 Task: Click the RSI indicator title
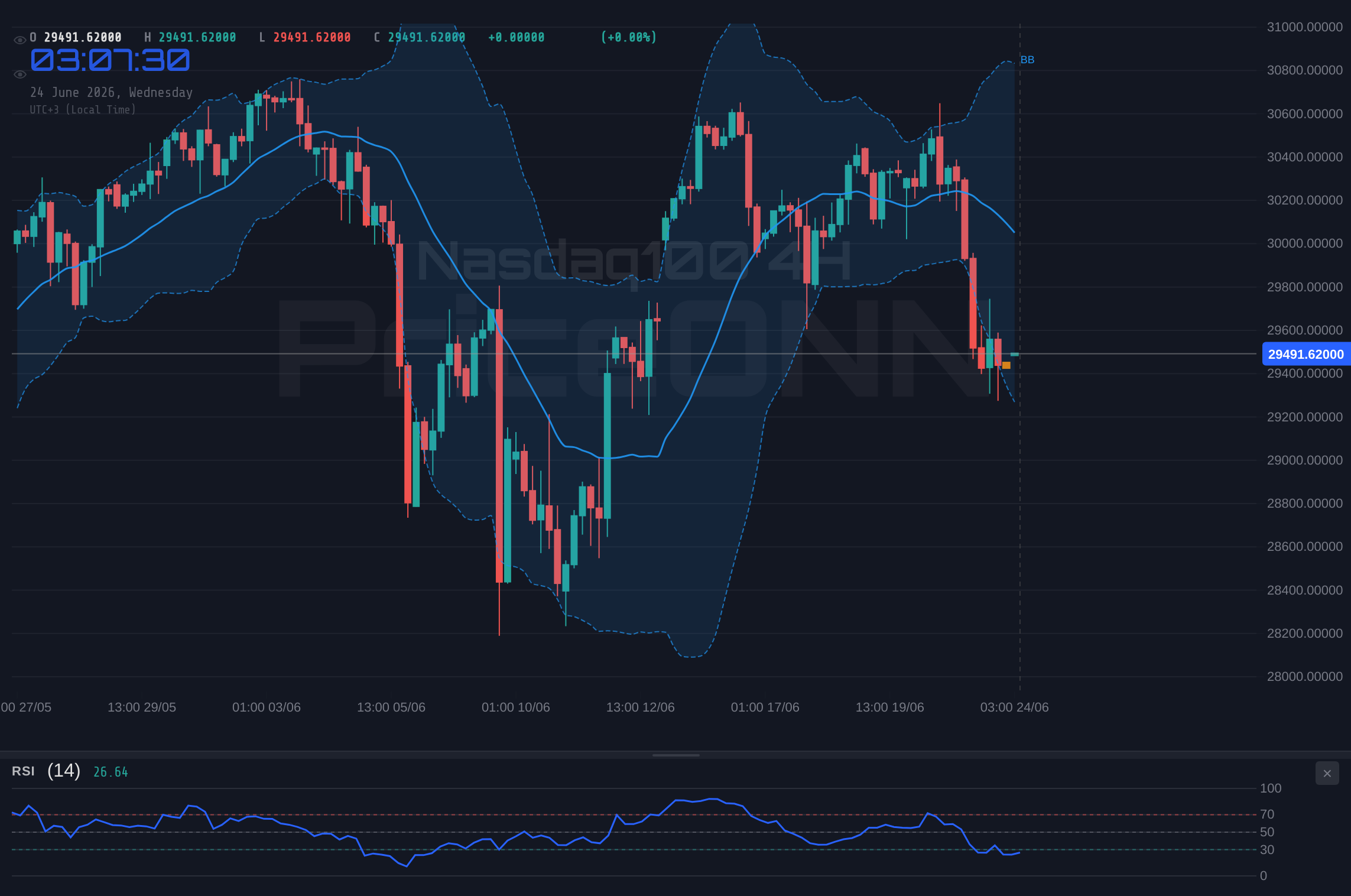(23, 771)
